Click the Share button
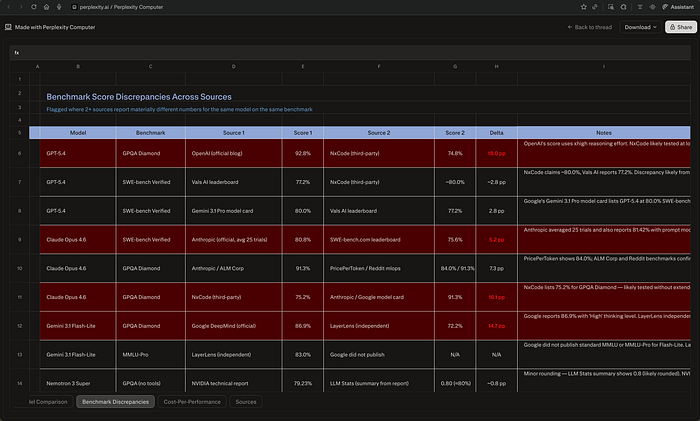700x421 pixels. click(681, 27)
